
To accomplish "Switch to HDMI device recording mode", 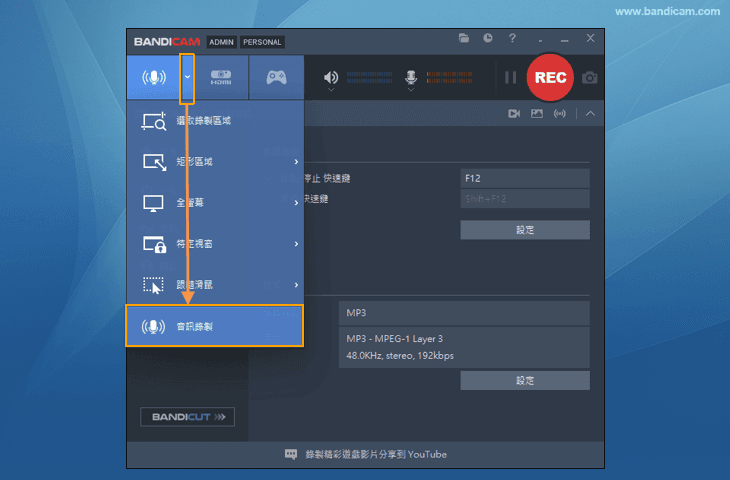I will pyautogui.click(x=221, y=77).
